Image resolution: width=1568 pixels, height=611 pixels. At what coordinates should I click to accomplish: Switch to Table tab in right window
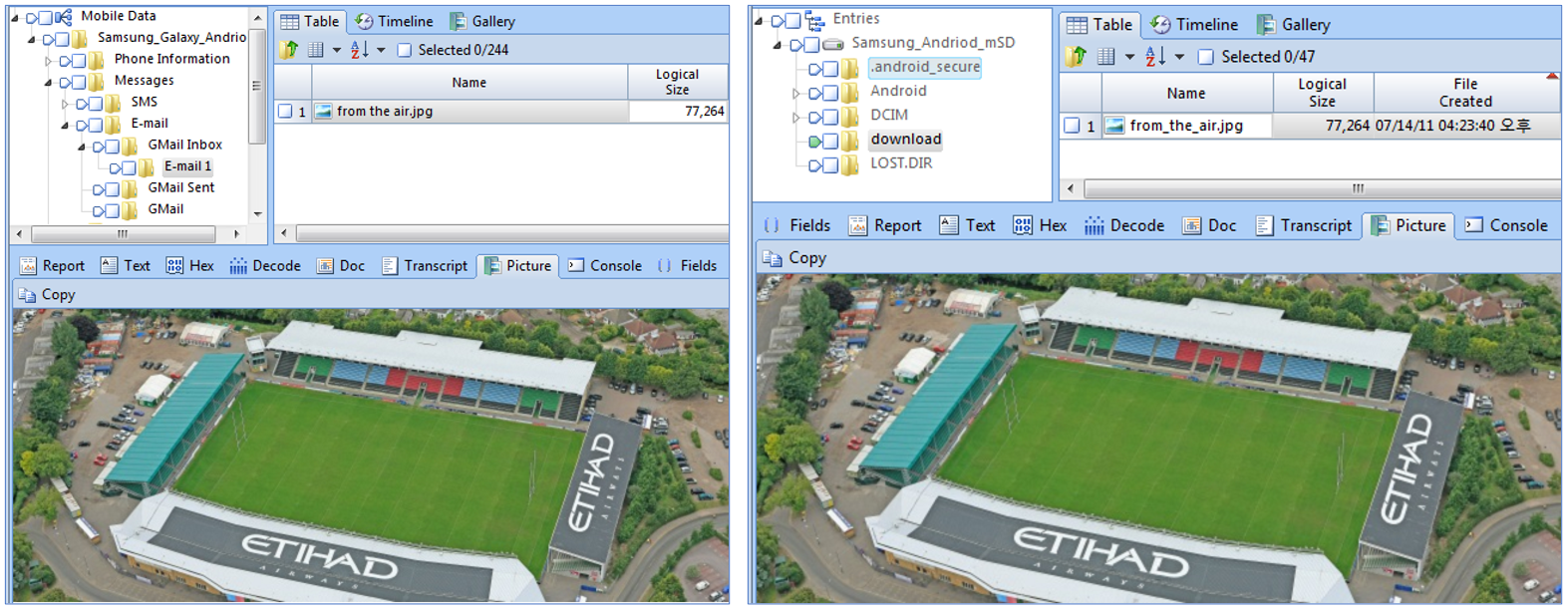(x=1100, y=25)
